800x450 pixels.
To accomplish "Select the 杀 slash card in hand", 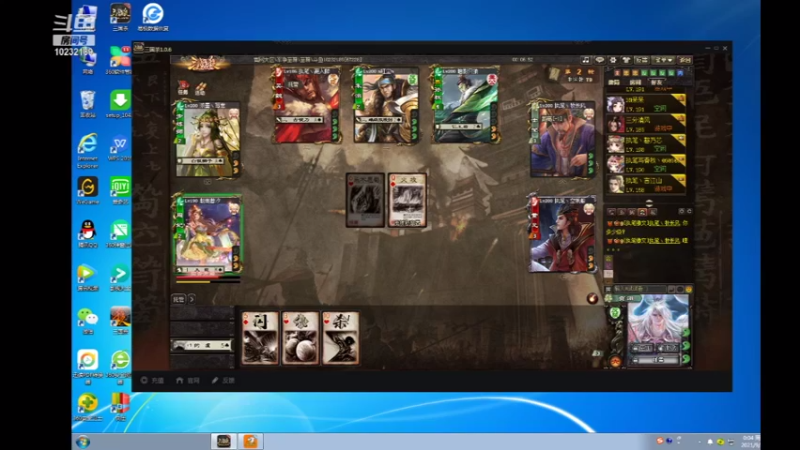I will click(340, 338).
